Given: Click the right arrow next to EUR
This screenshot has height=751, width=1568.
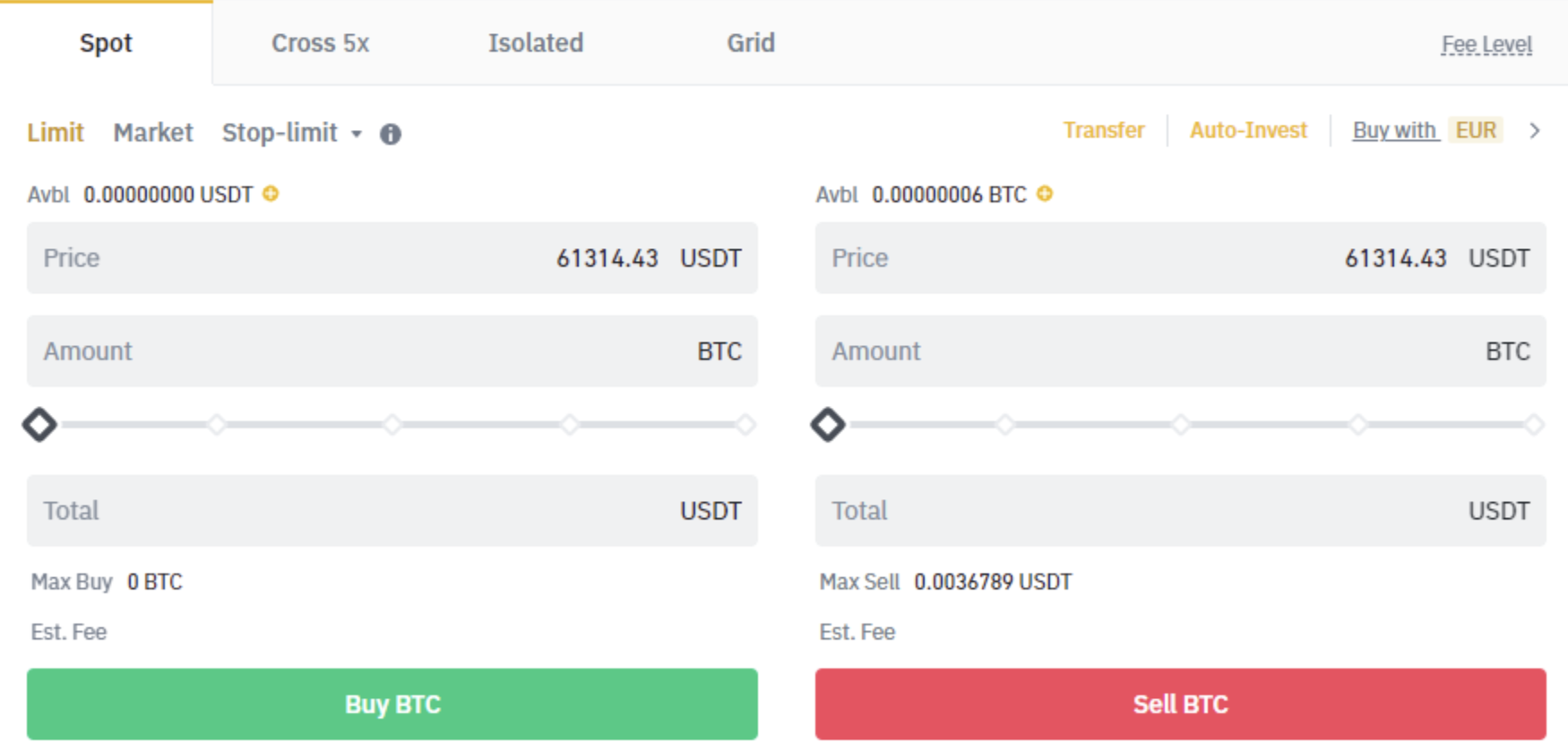Looking at the screenshot, I should coord(1535,131).
